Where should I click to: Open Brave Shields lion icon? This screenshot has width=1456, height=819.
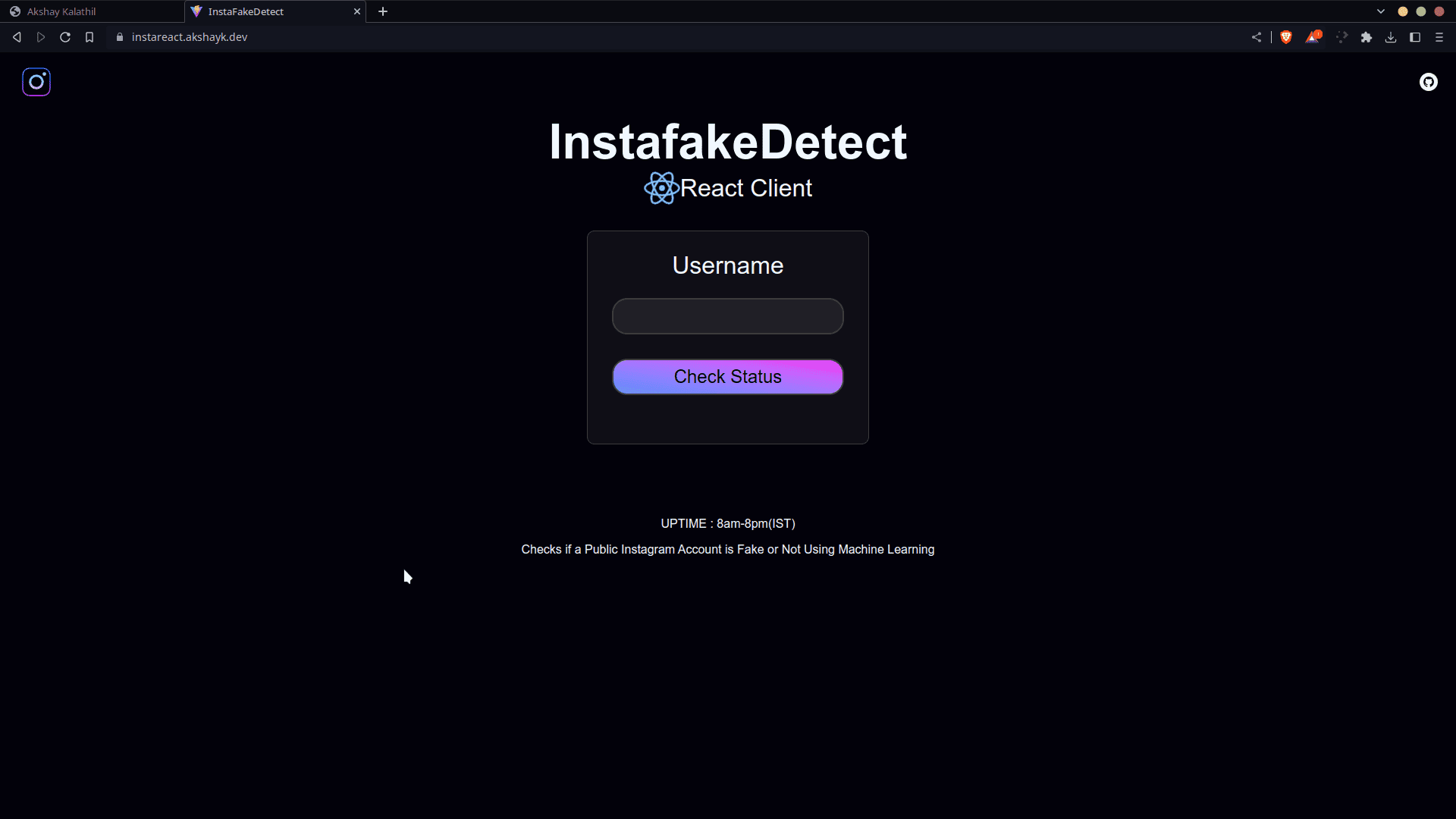1286,37
